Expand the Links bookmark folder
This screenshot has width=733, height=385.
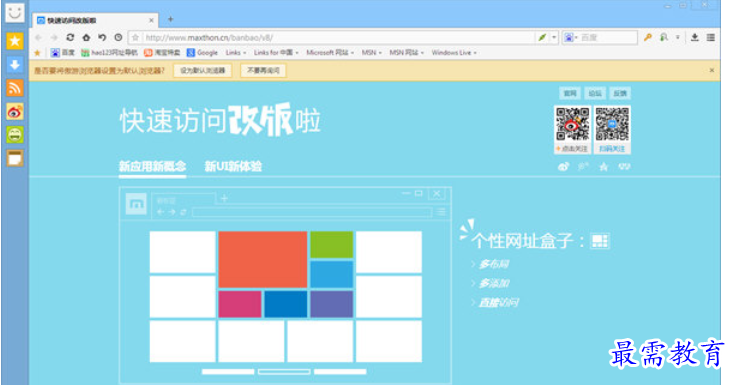pos(236,53)
